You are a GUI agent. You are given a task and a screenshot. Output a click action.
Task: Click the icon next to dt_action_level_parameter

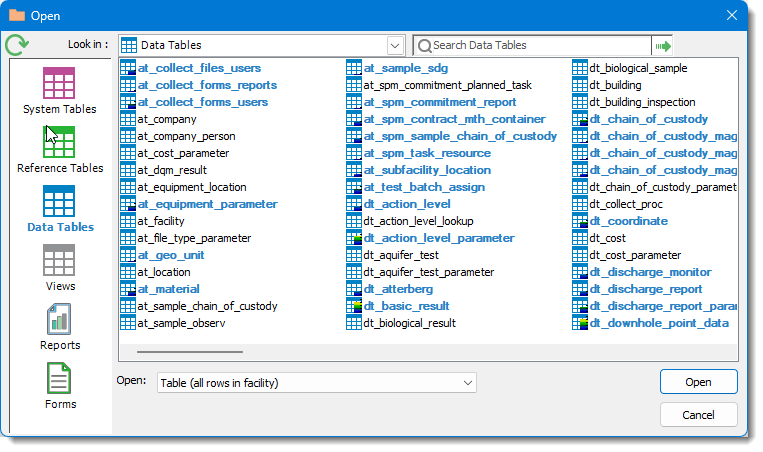click(x=354, y=238)
